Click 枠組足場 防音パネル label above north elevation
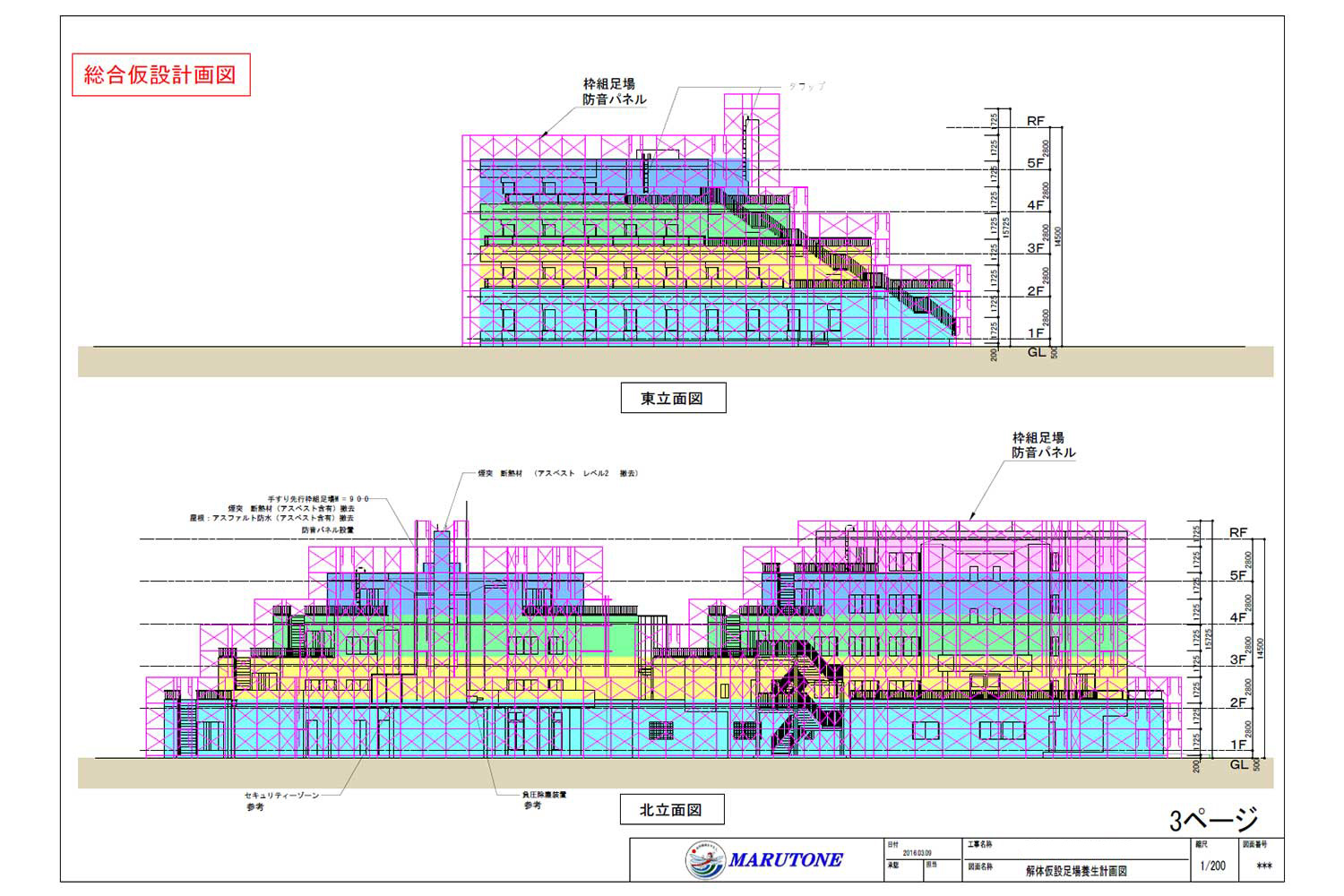 1043,445
